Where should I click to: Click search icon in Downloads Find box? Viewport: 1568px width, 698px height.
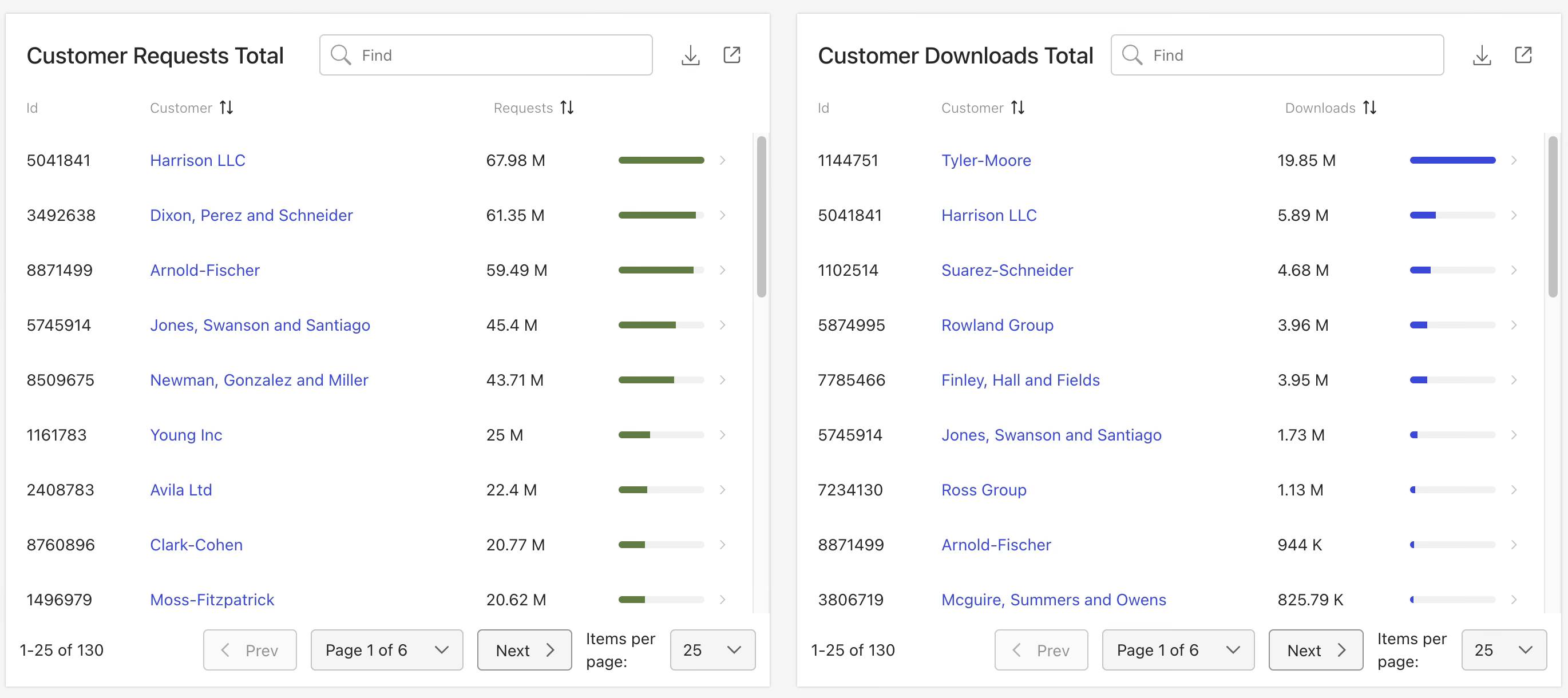click(1131, 55)
